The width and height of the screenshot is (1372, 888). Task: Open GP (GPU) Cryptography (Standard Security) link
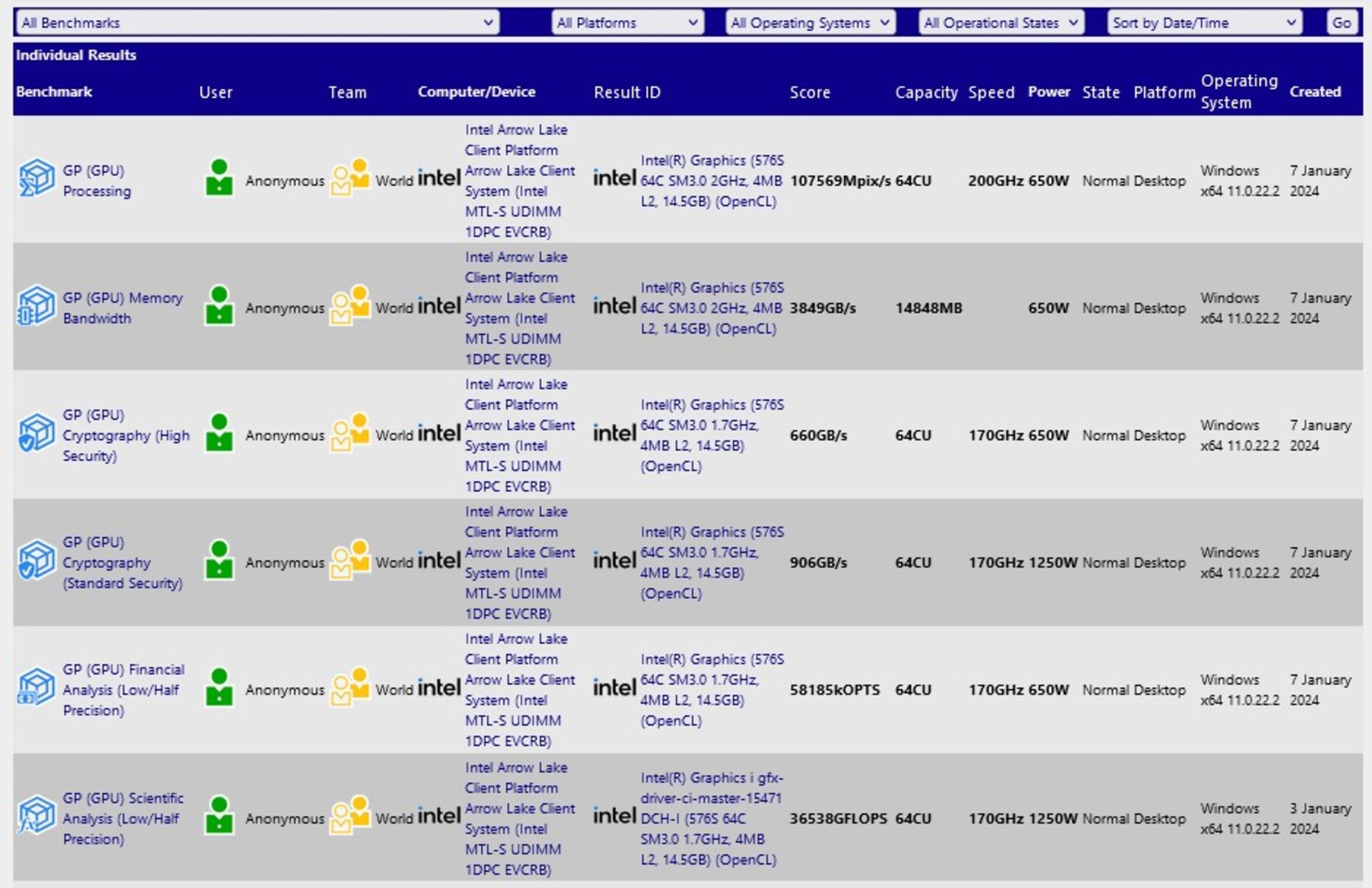coord(123,563)
